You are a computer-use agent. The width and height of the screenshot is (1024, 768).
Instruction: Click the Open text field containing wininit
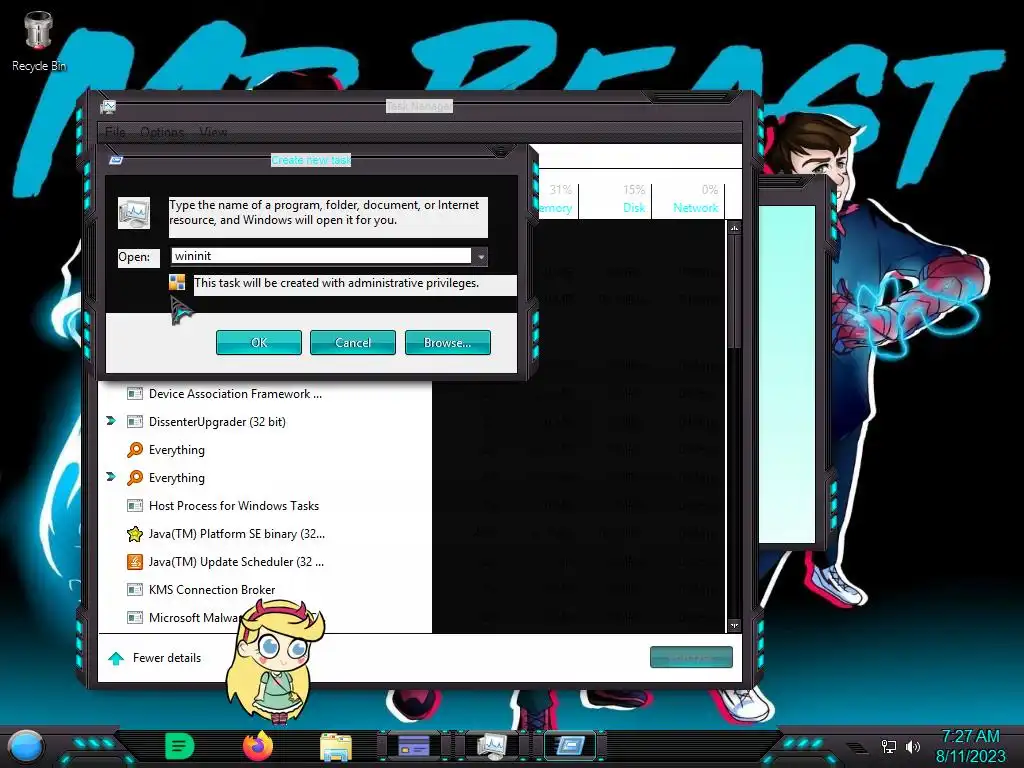tap(321, 256)
